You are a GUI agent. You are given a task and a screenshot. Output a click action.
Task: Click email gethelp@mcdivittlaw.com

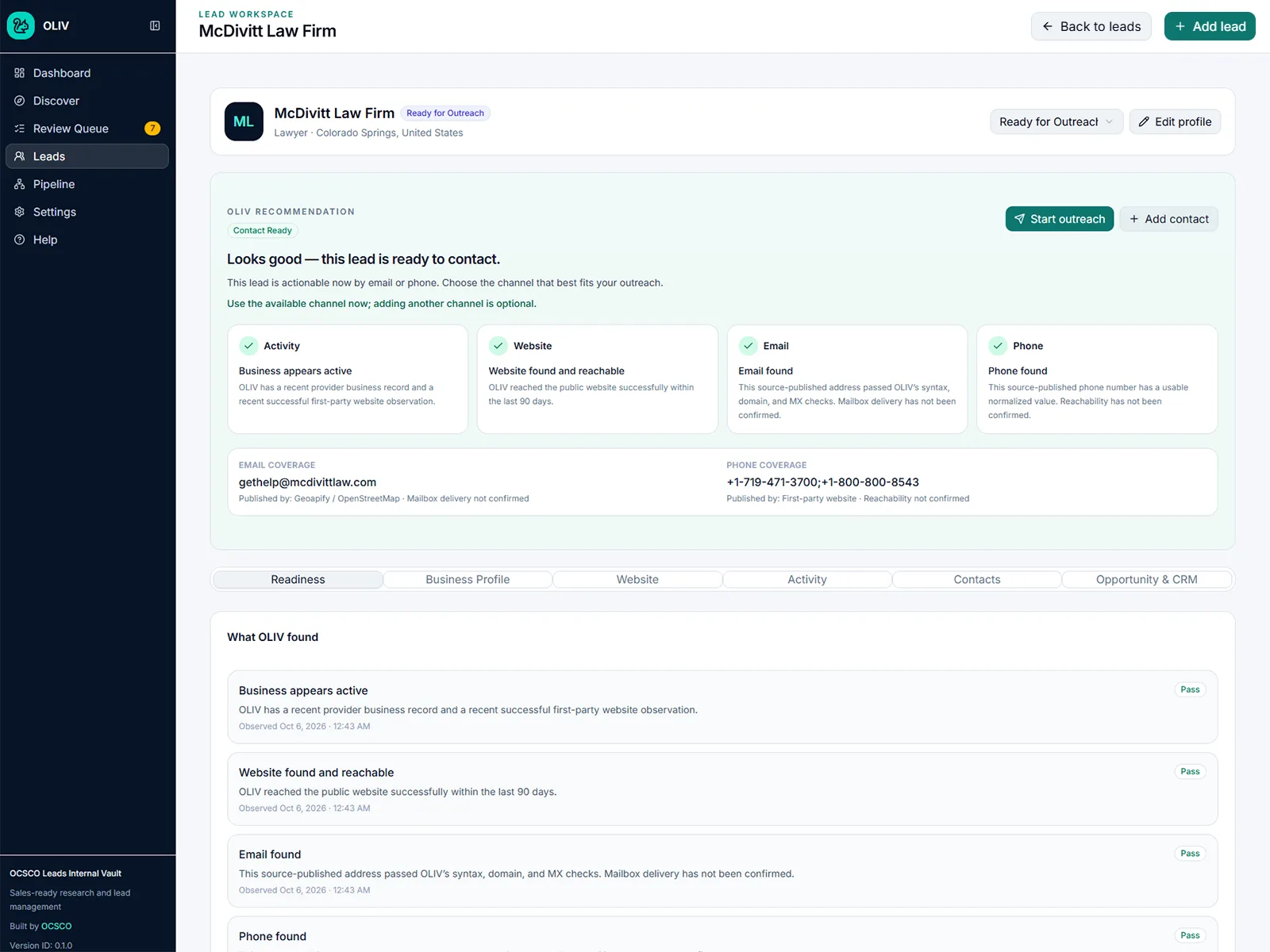[x=307, y=482]
